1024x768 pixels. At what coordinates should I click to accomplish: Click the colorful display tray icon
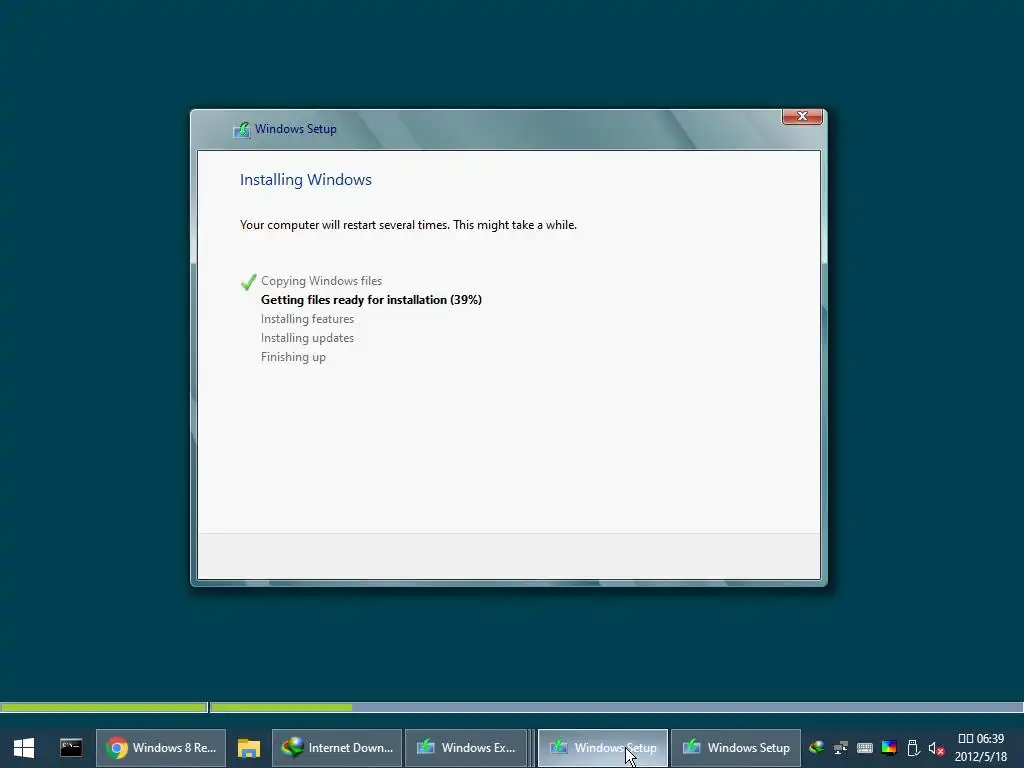[889, 748]
